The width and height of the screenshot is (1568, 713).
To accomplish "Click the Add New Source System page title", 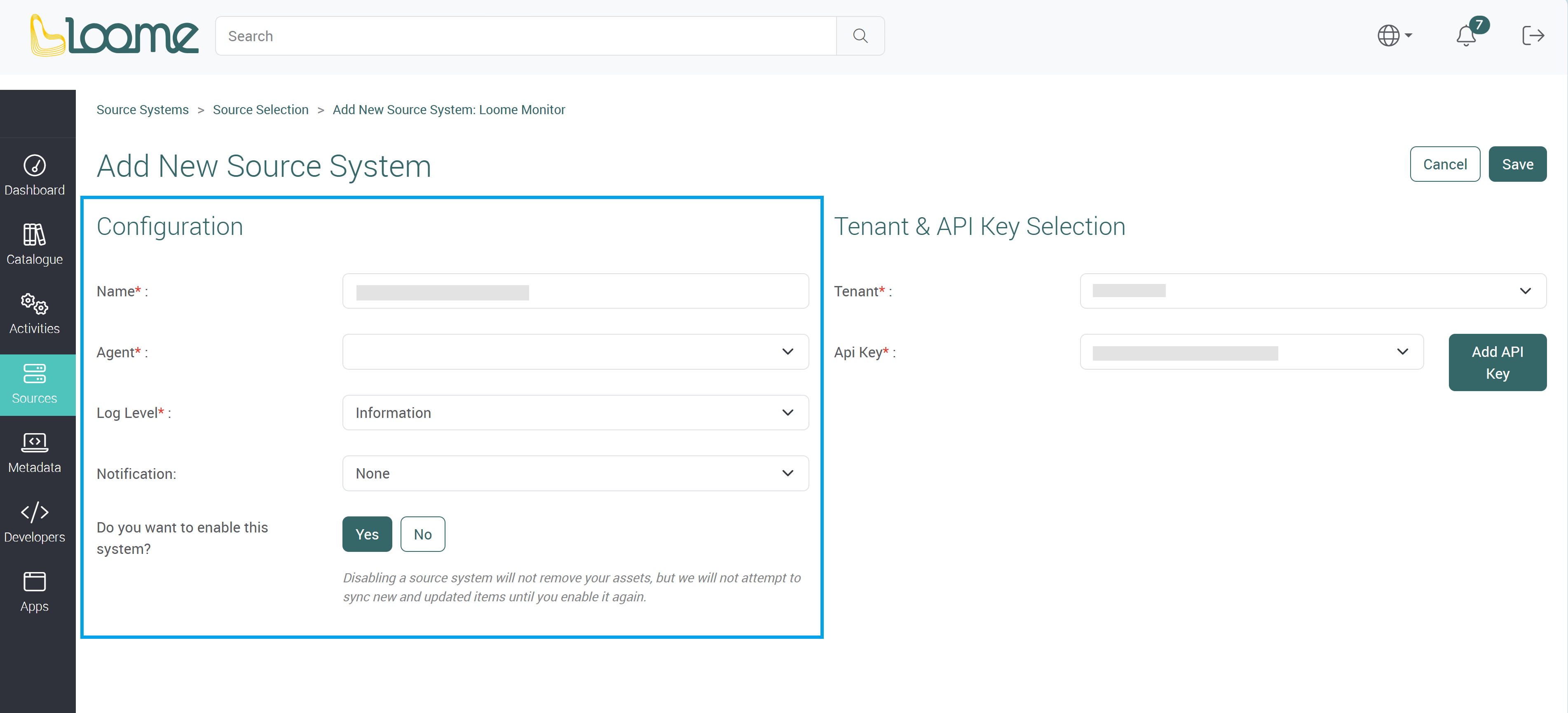I will point(264,166).
